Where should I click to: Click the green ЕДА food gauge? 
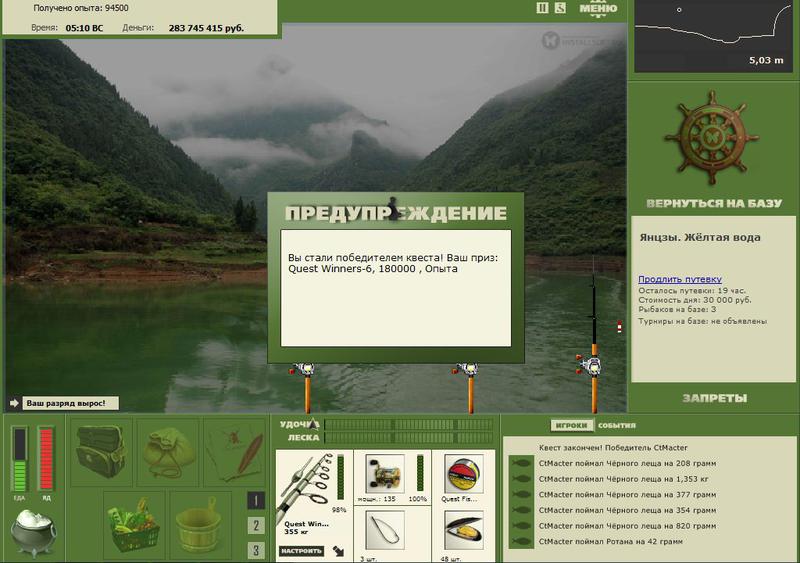[20, 459]
